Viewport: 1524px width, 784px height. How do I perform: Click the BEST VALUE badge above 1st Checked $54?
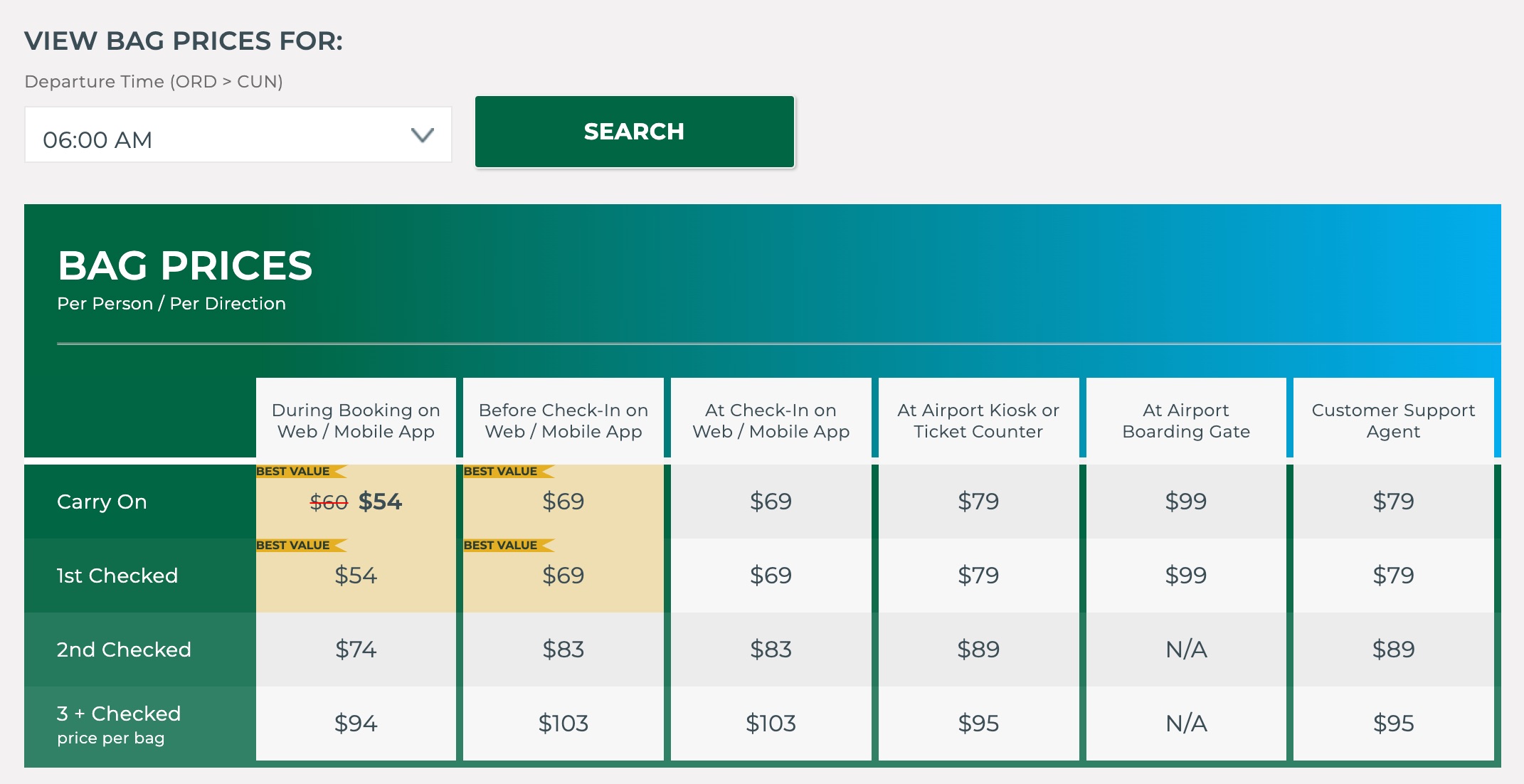point(293,545)
